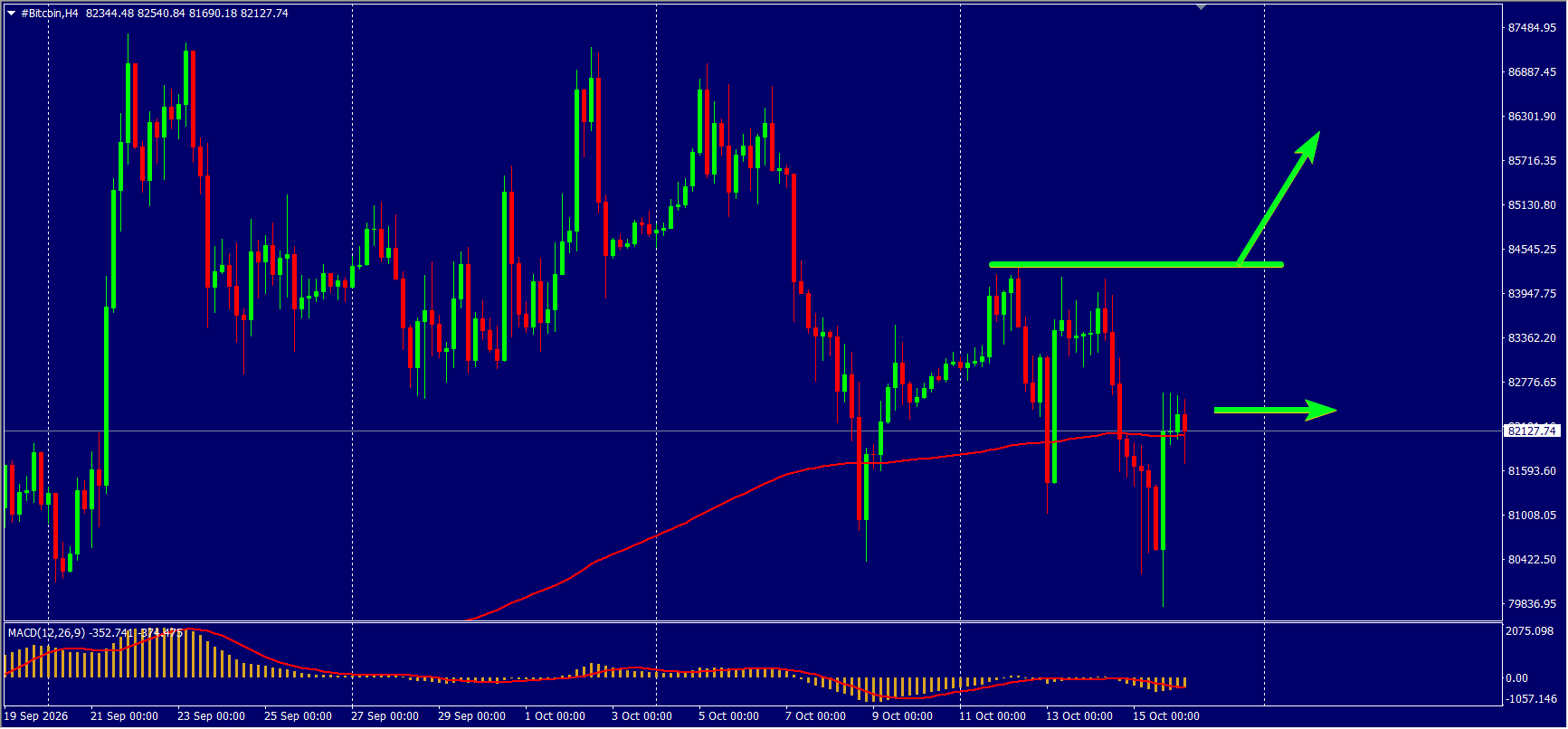The image size is (1568, 729).
Task: Click the 82776.65 price axis label
Action: tap(1532, 383)
